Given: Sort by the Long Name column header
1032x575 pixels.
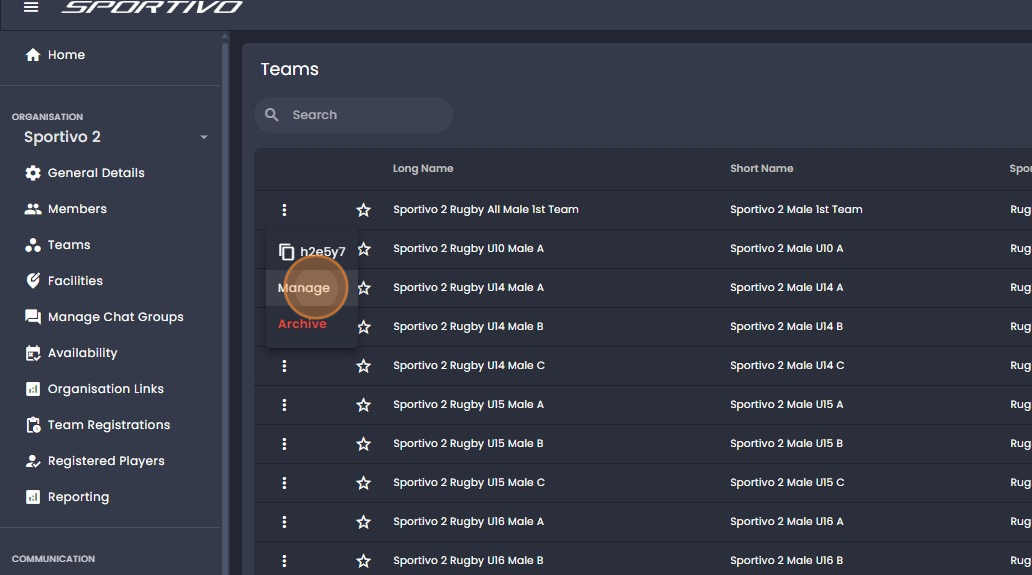Looking at the screenshot, I should click(x=423, y=168).
